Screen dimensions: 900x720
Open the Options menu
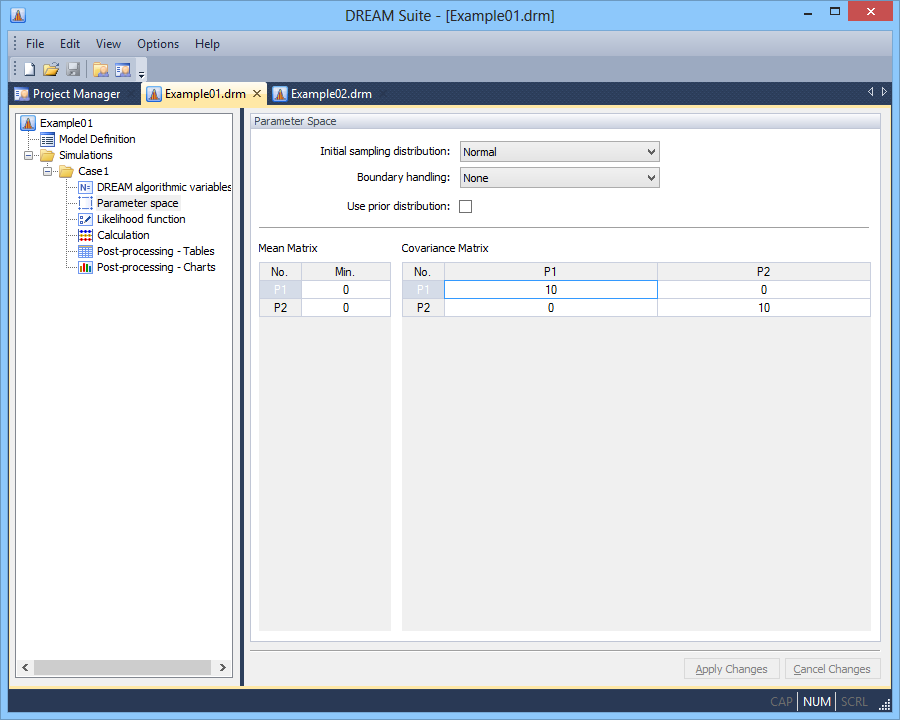pos(158,44)
